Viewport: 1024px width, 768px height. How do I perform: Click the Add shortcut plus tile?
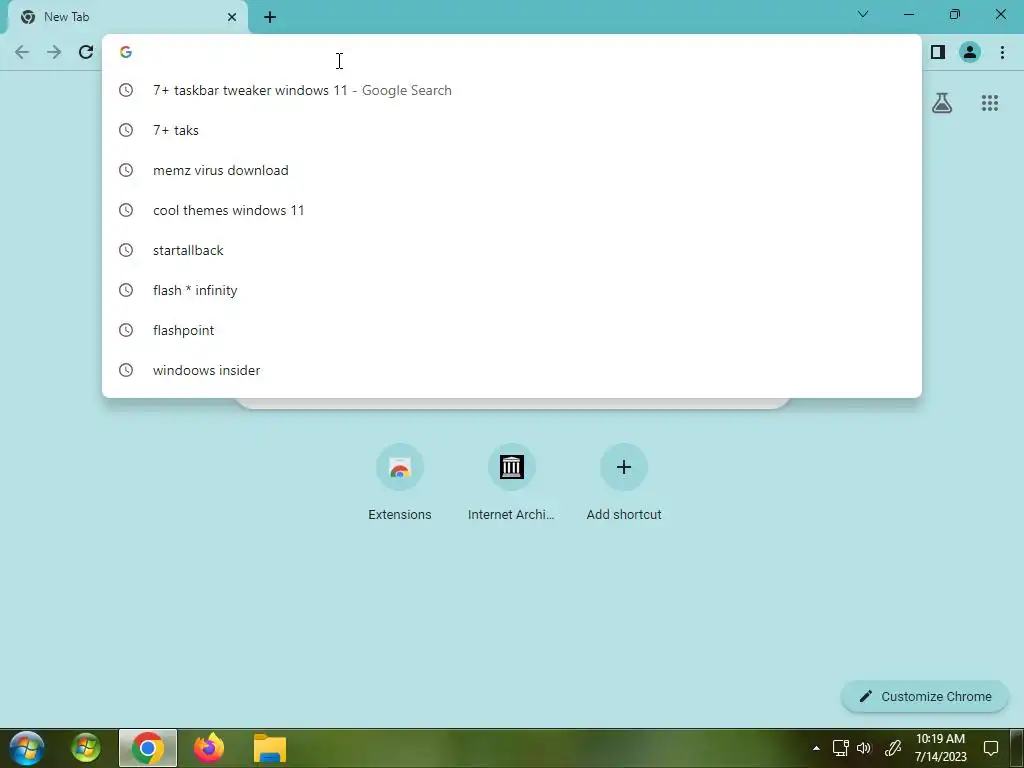(x=624, y=482)
